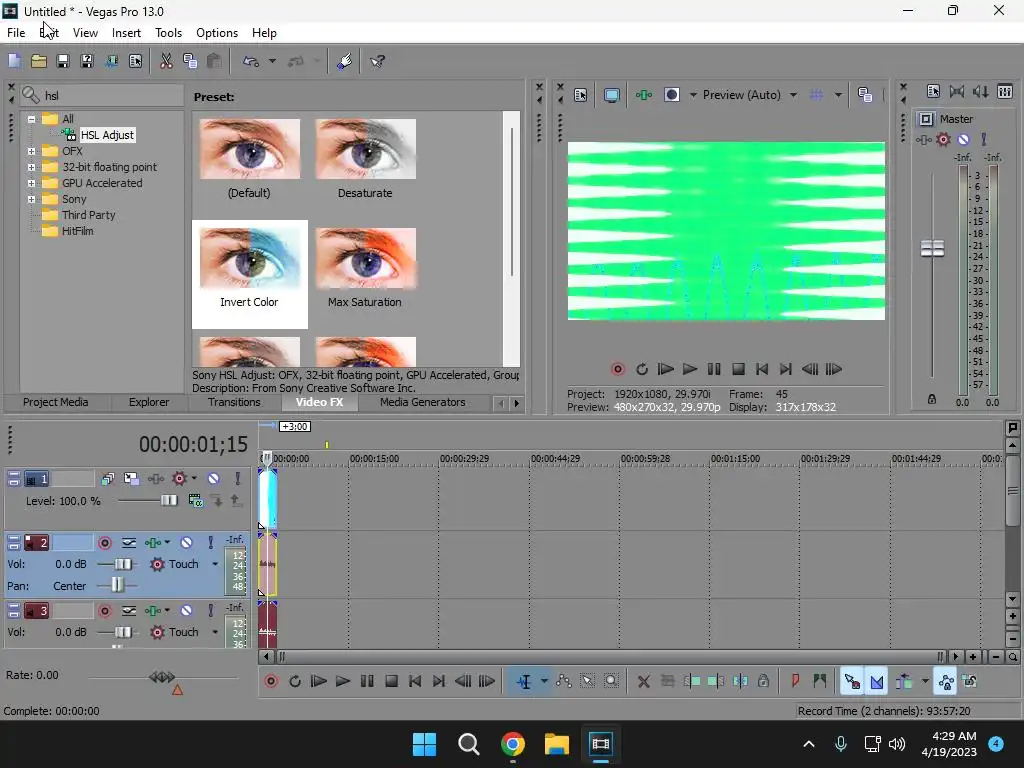1024x768 pixels.
Task: Toggle auto ripple in timeline toolbar
Action: coord(904,682)
